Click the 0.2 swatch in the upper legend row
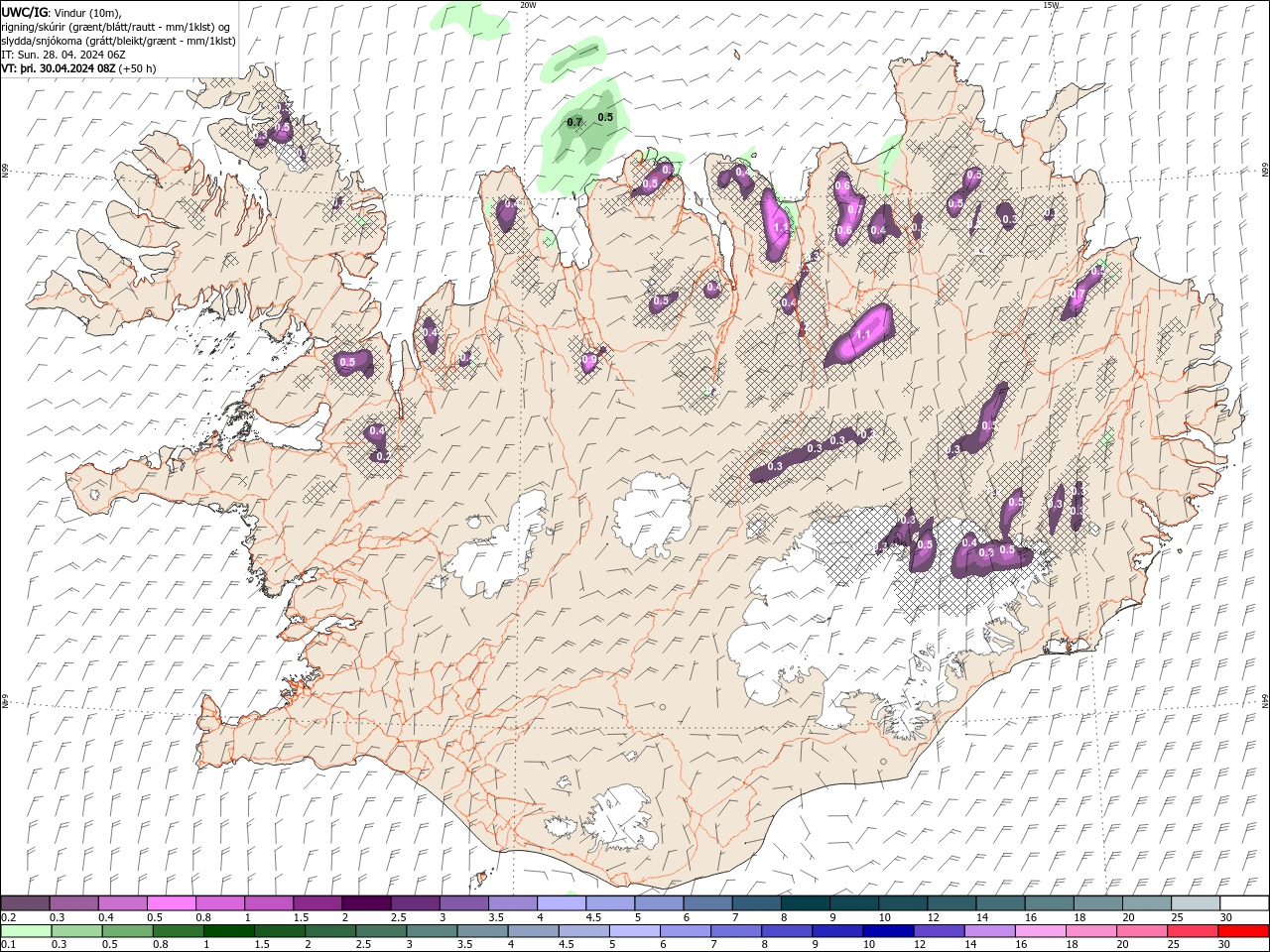Image resolution: width=1270 pixels, height=952 pixels. coord(26,903)
